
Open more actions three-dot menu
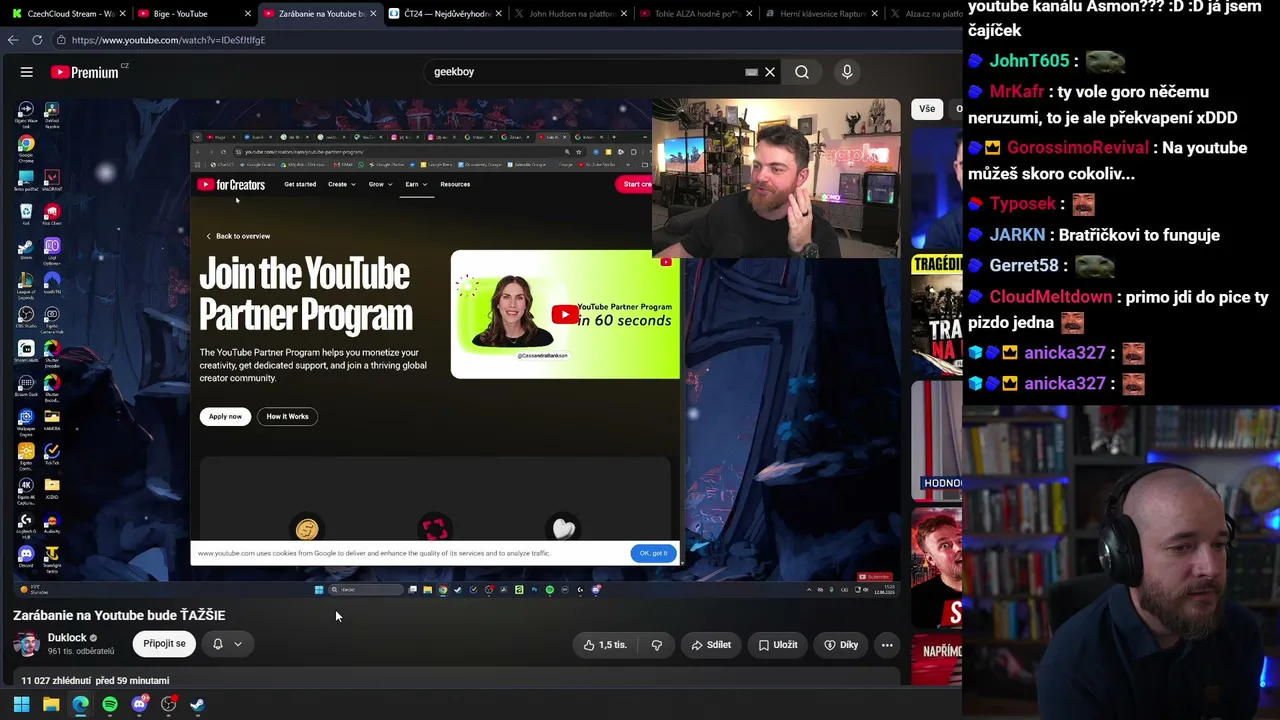887,645
